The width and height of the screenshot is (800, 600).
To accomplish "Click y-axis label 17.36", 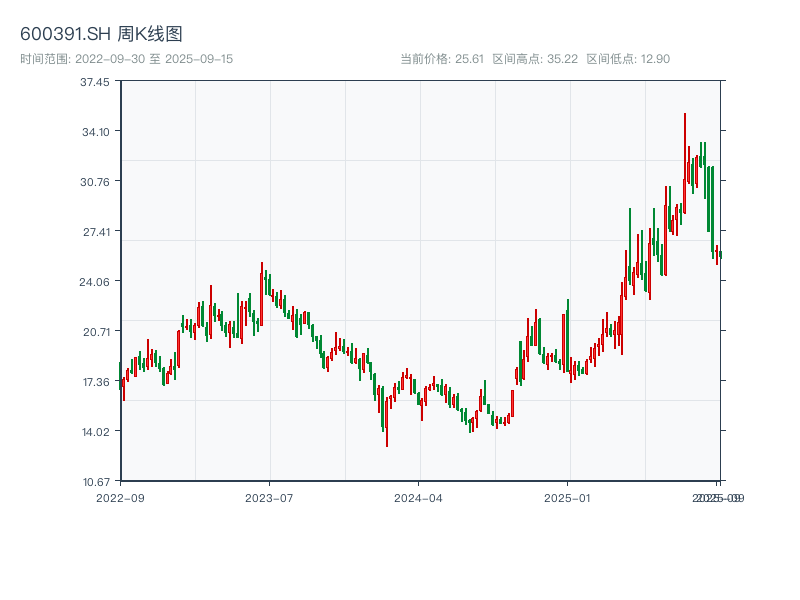I will pyautogui.click(x=96, y=382).
